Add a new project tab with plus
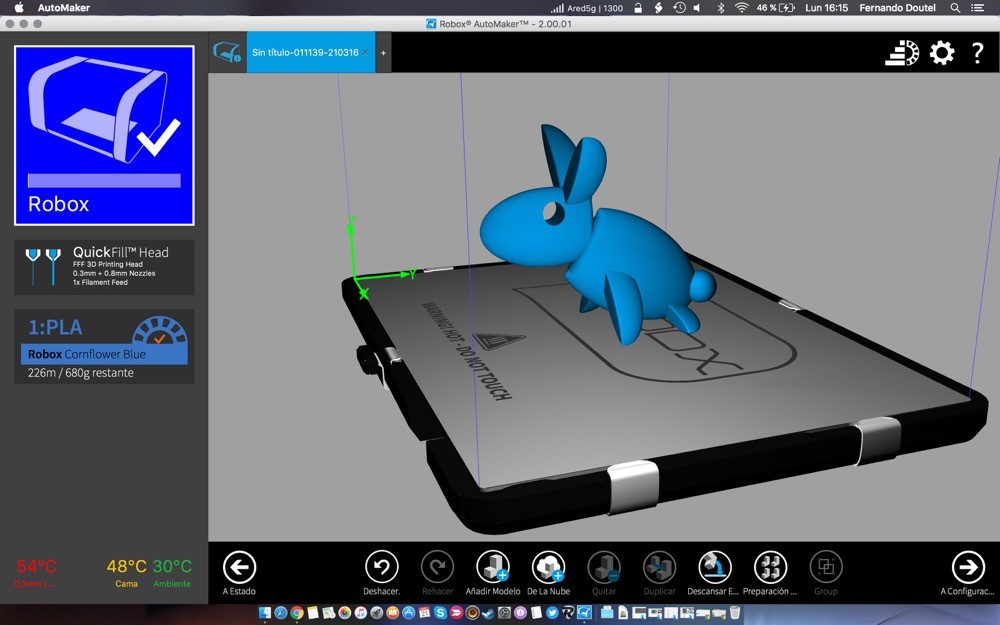 (x=383, y=53)
